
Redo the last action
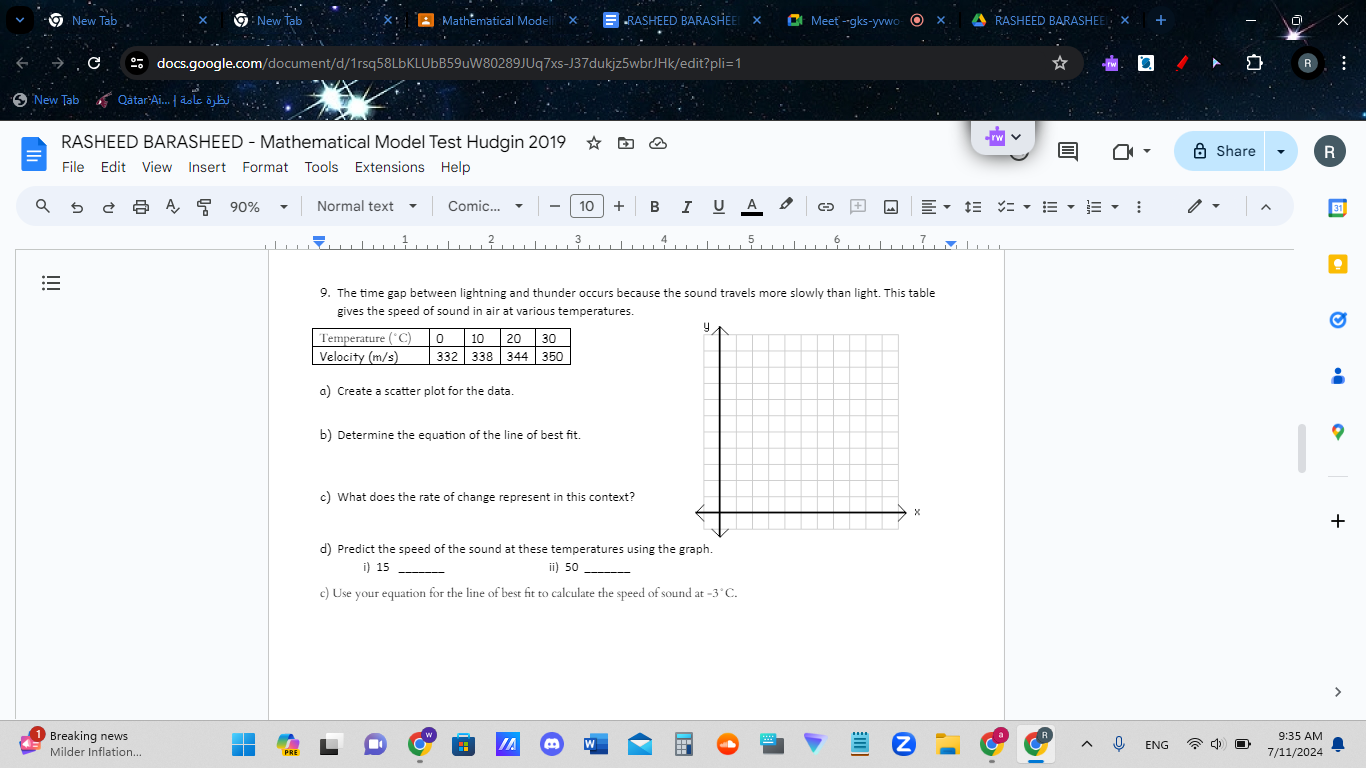coord(109,206)
